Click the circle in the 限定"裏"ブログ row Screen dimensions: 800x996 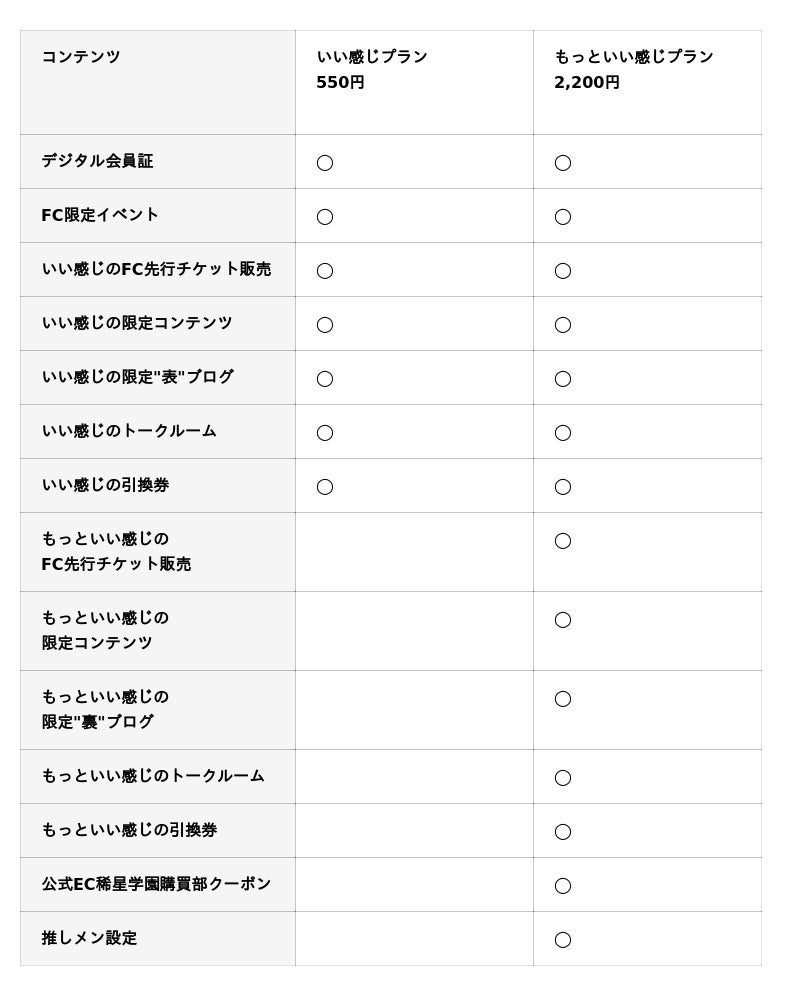coord(563,699)
